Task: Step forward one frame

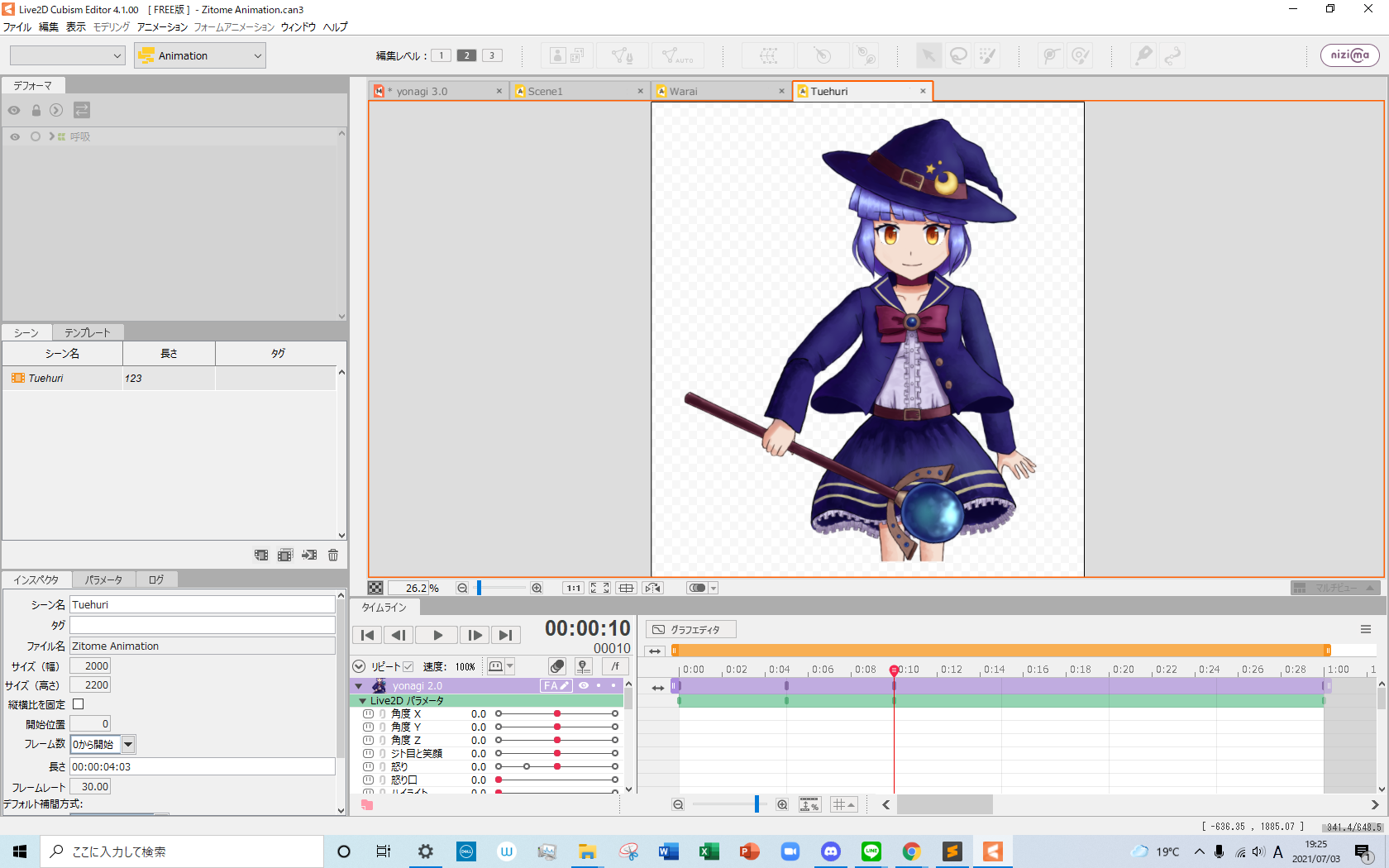Action: pyautogui.click(x=475, y=635)
